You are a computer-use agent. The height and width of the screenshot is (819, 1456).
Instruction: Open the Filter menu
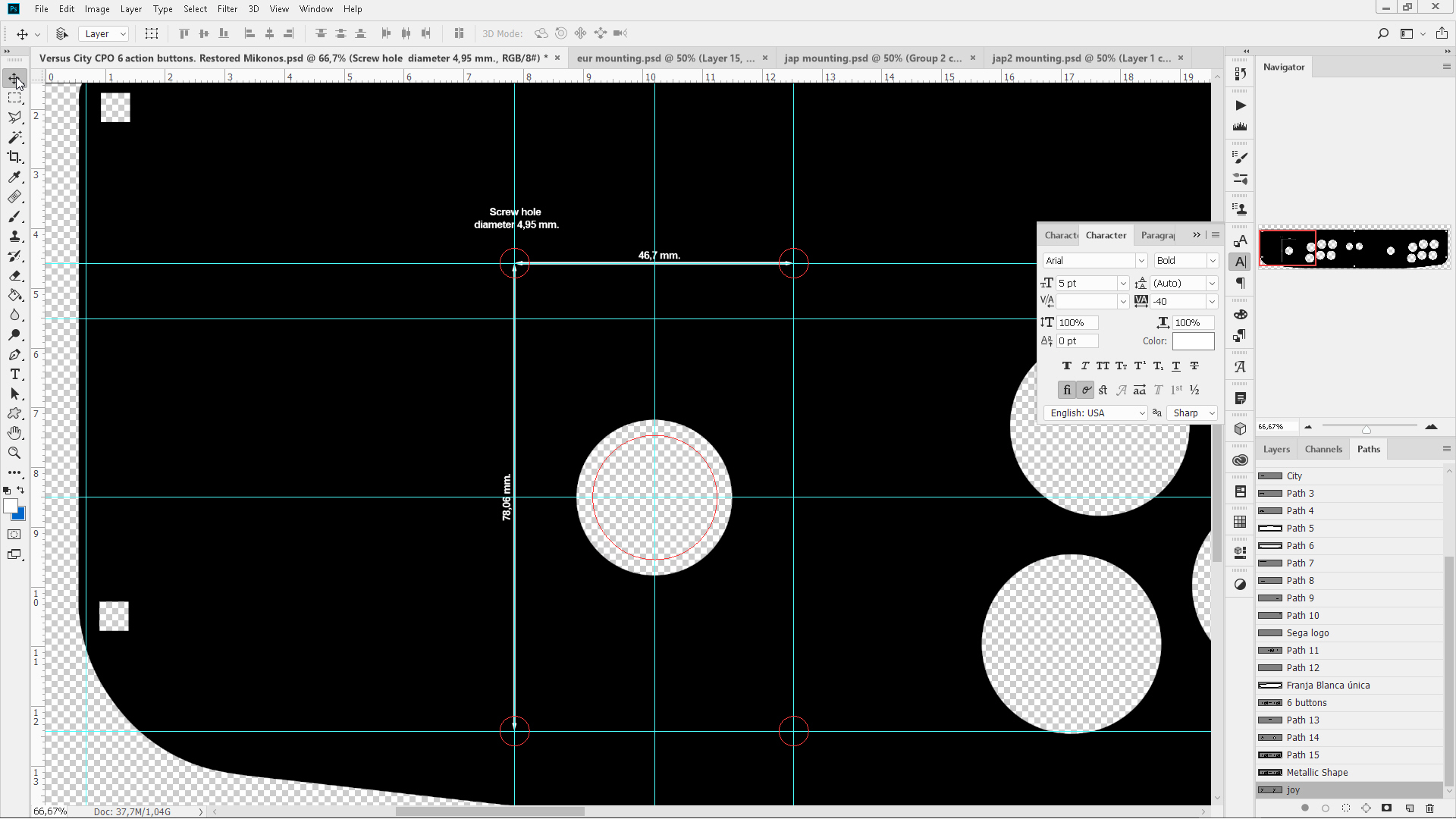tap(227, 9)
